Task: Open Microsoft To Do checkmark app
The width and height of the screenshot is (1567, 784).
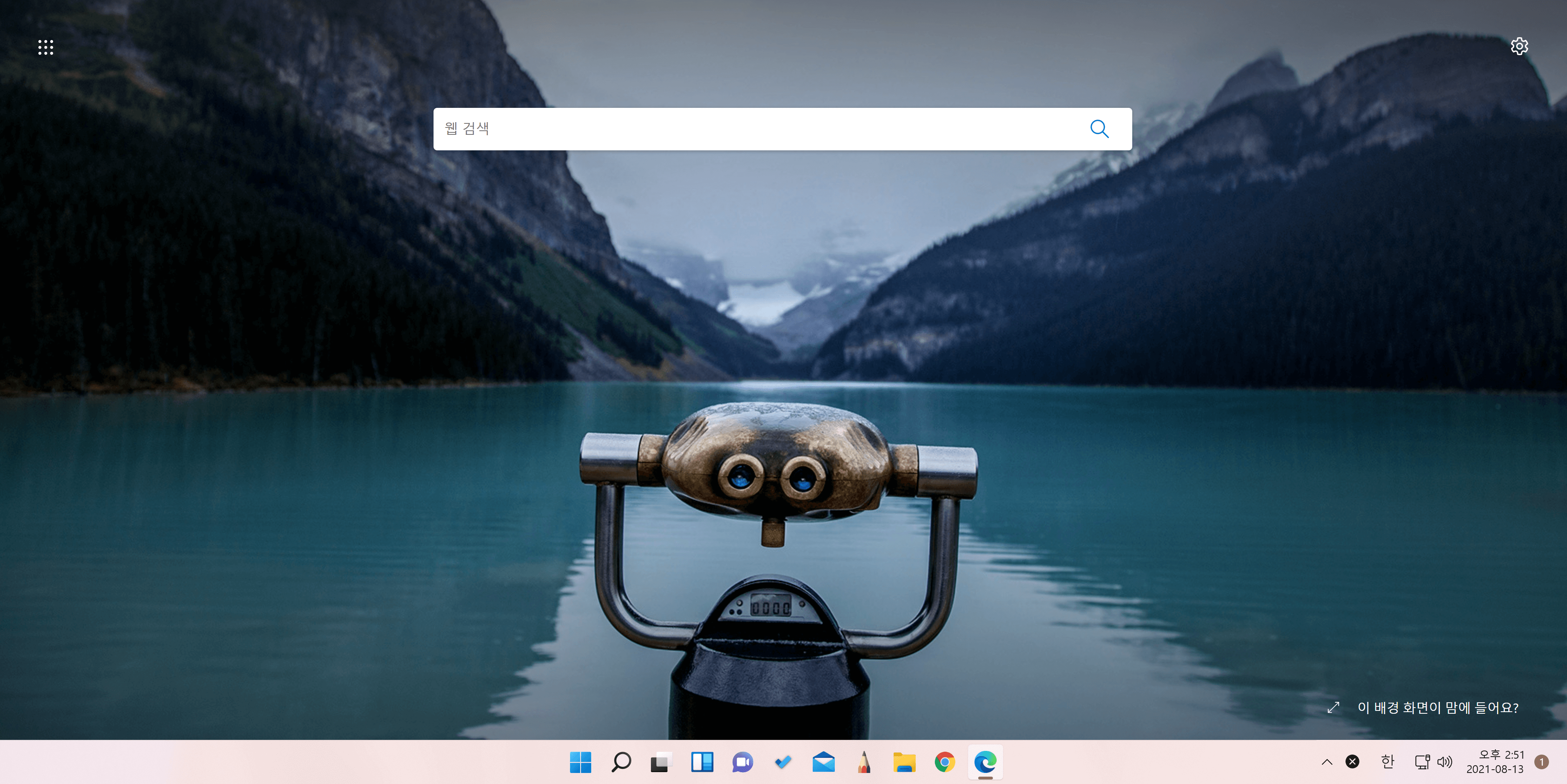Action: tap(783, 762)
